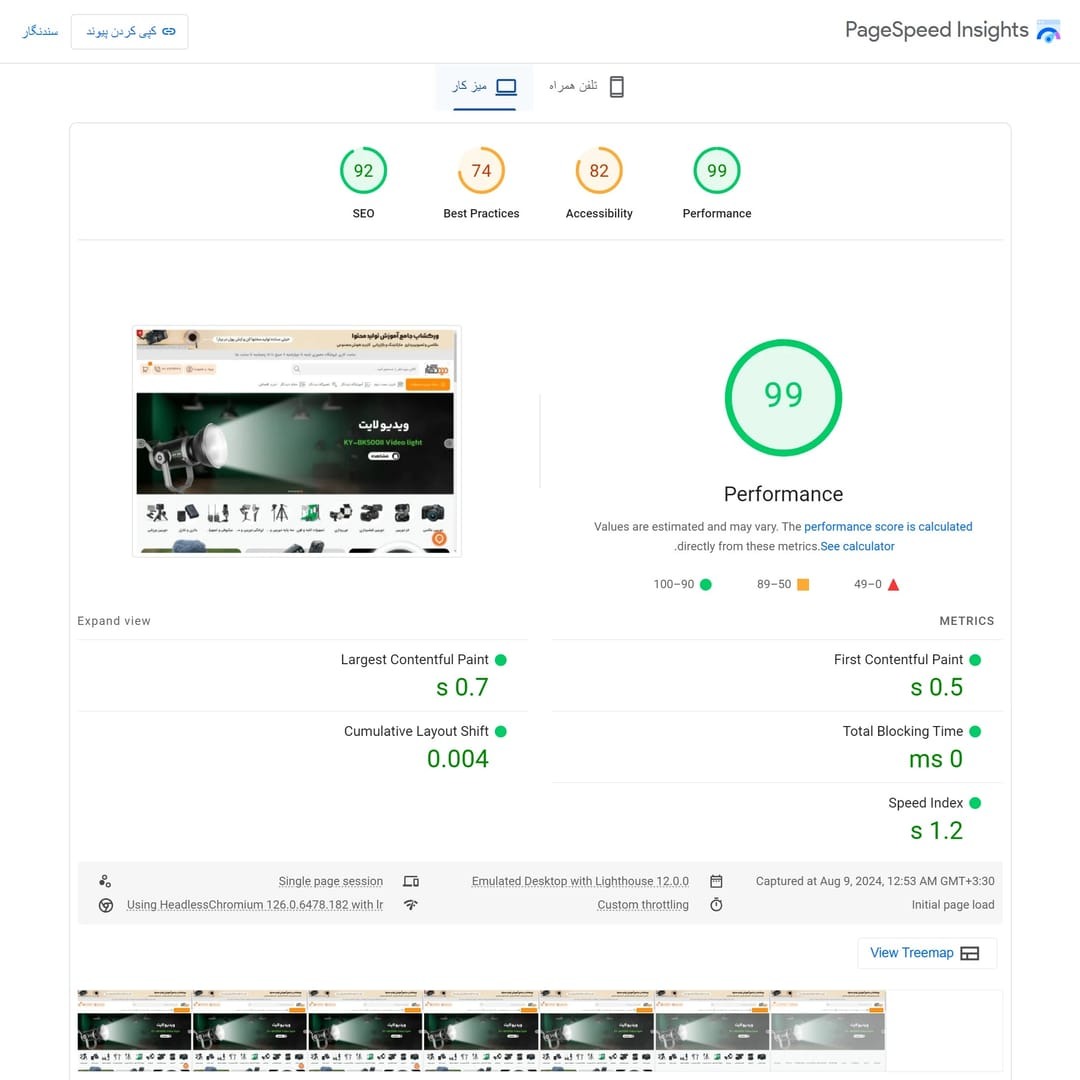The width and height of the screenshot is (1080, 1080).
Task: Expand the metrics view
Action: pos(114,621)
